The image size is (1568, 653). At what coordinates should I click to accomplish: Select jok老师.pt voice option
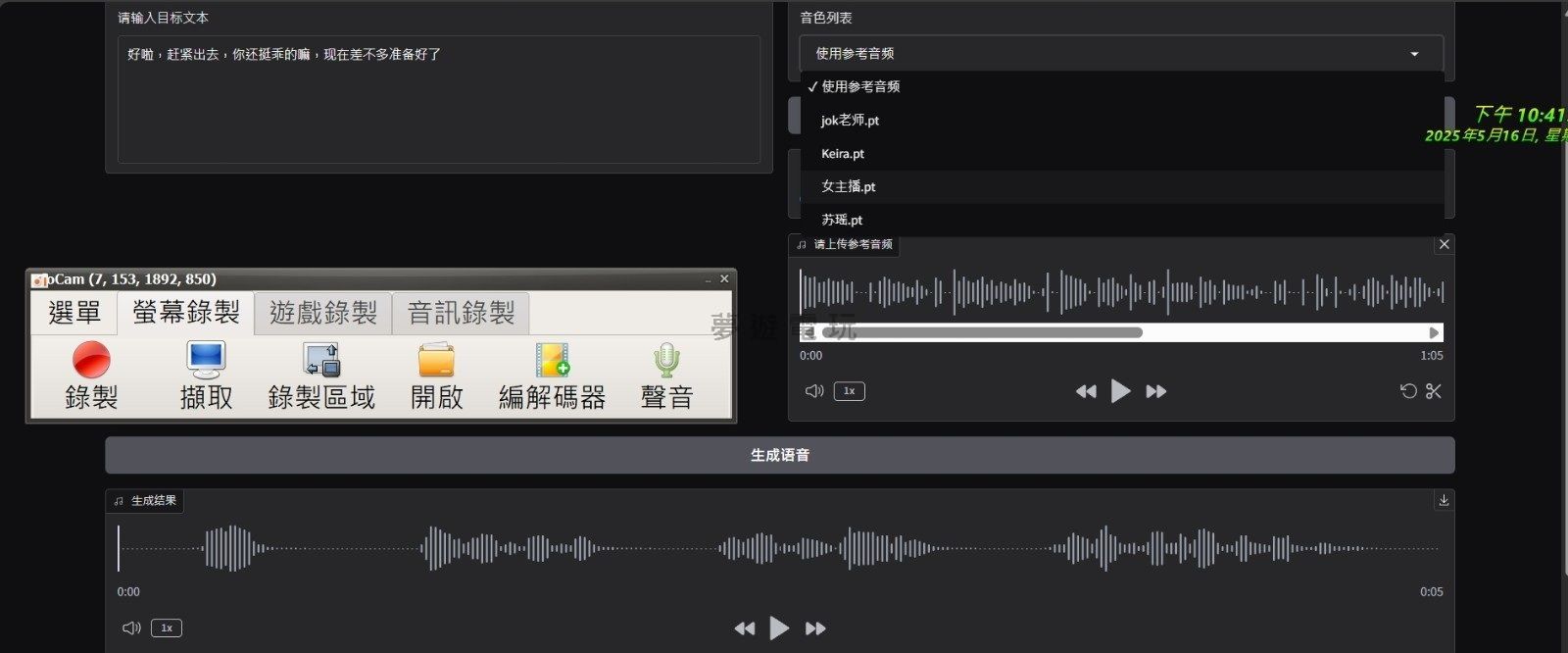pos(1122,120)
